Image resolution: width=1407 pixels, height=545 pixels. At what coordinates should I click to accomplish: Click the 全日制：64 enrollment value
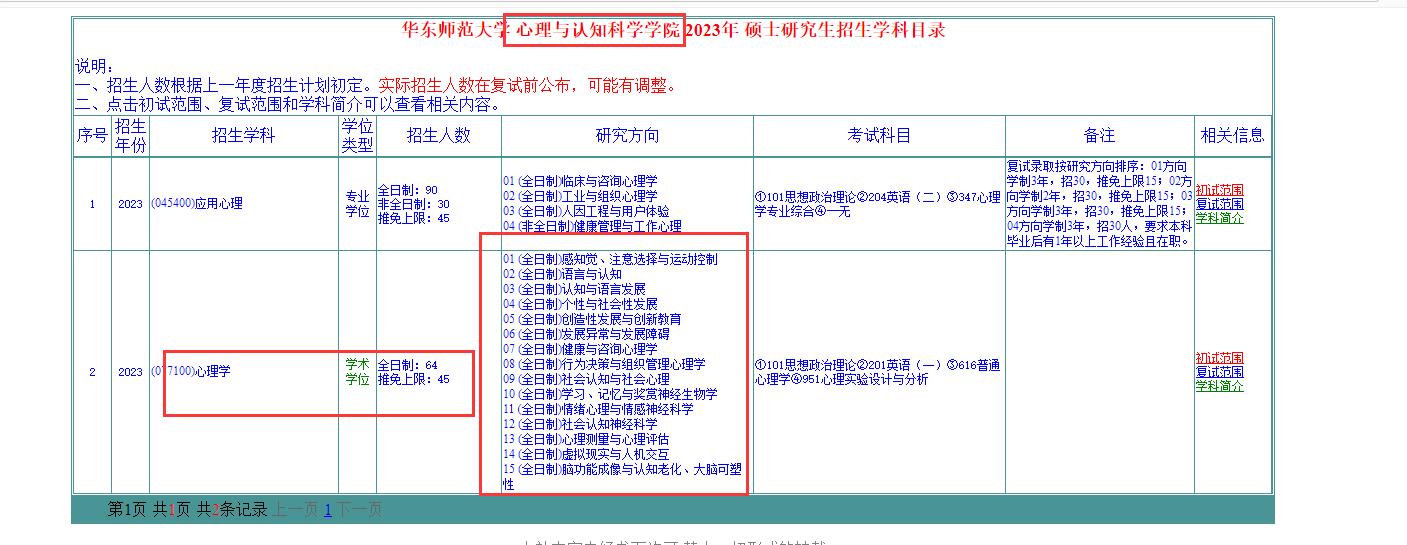click(407, 365)
